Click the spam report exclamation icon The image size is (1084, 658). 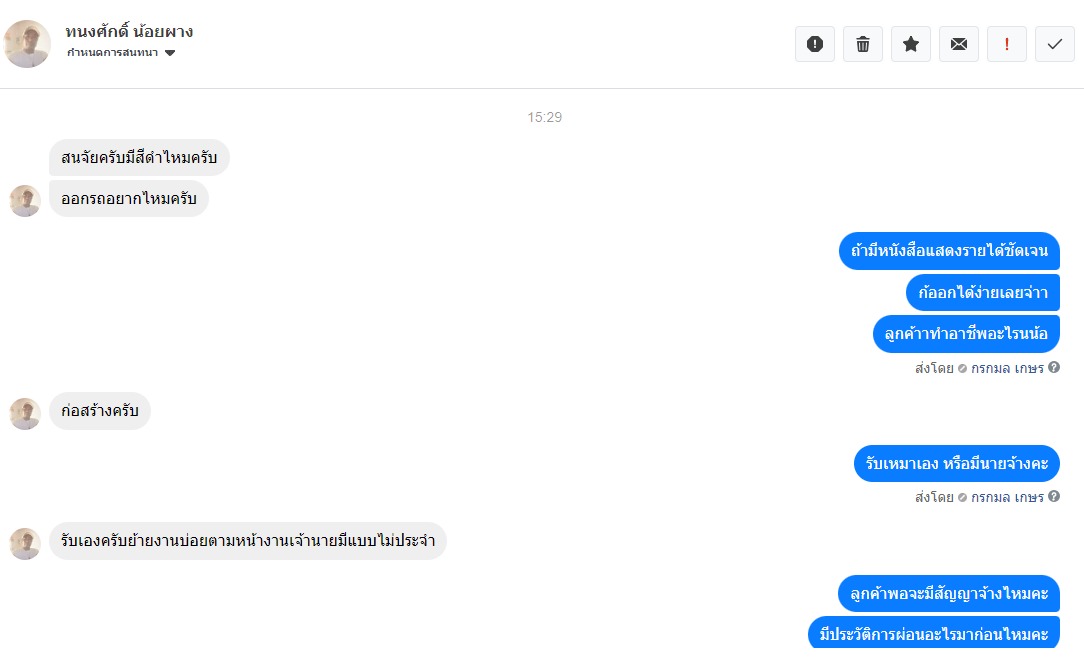pos(814,44)
